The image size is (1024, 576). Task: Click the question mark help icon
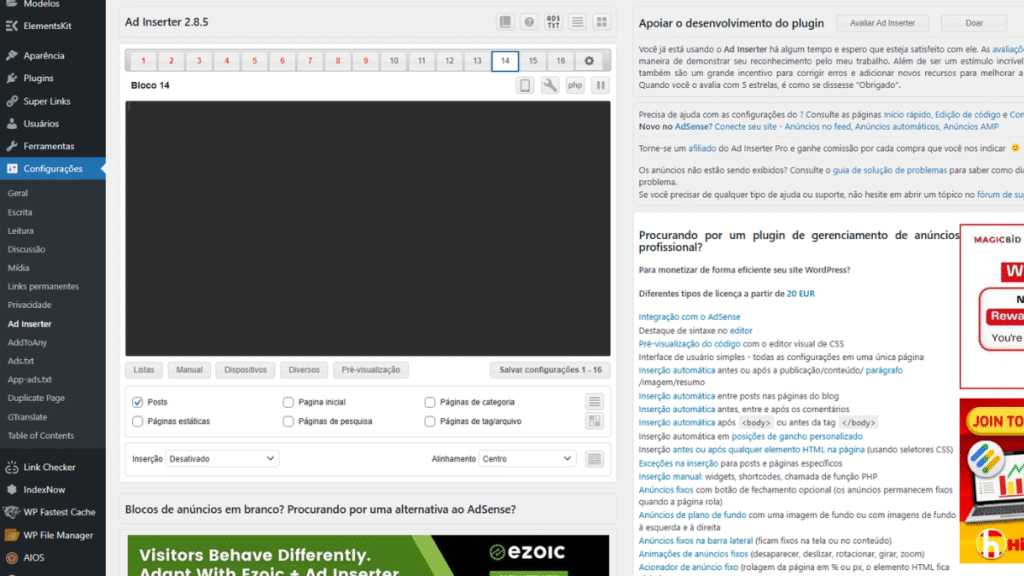(528, 21)
